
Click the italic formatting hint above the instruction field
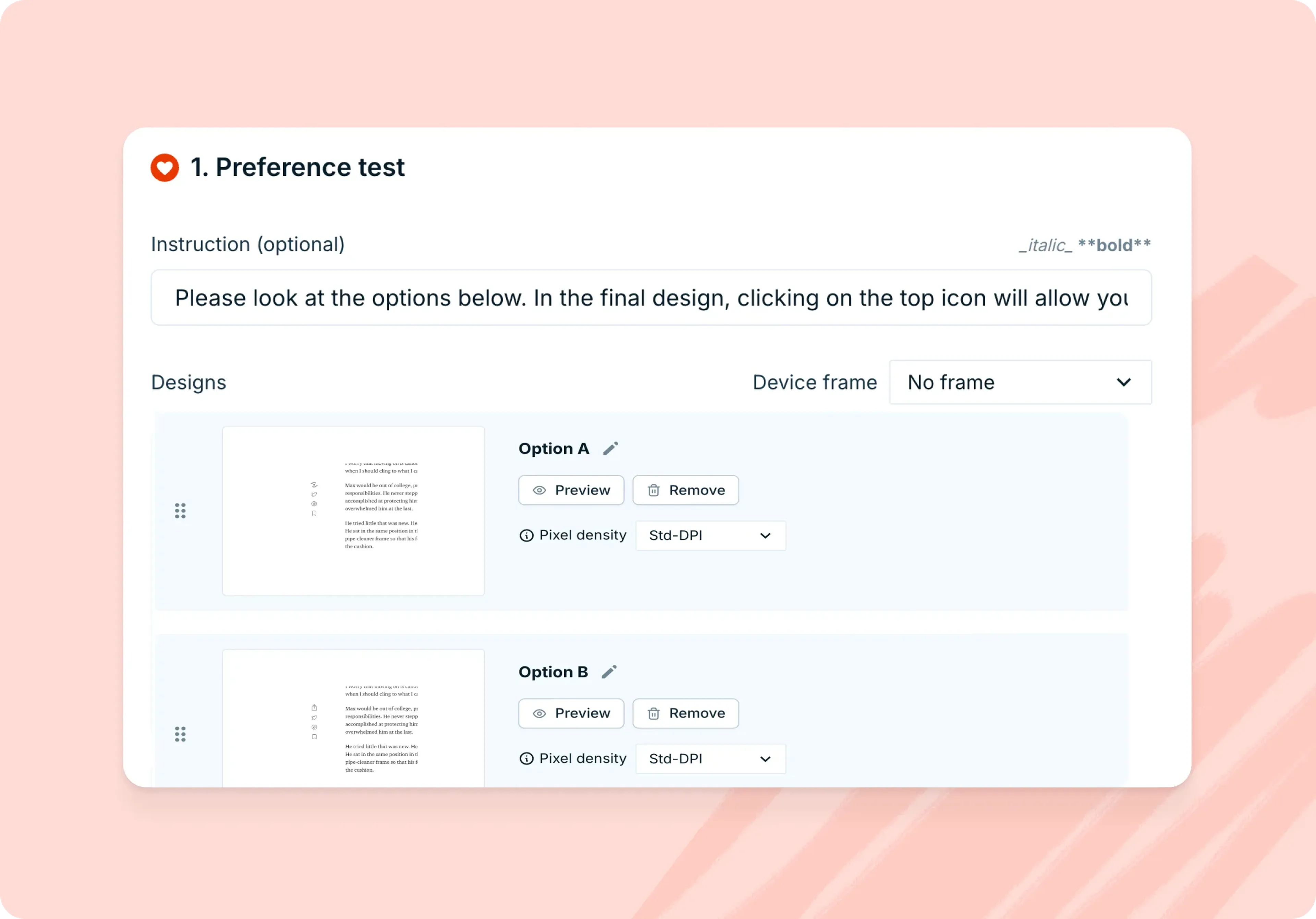(1046, 245)
